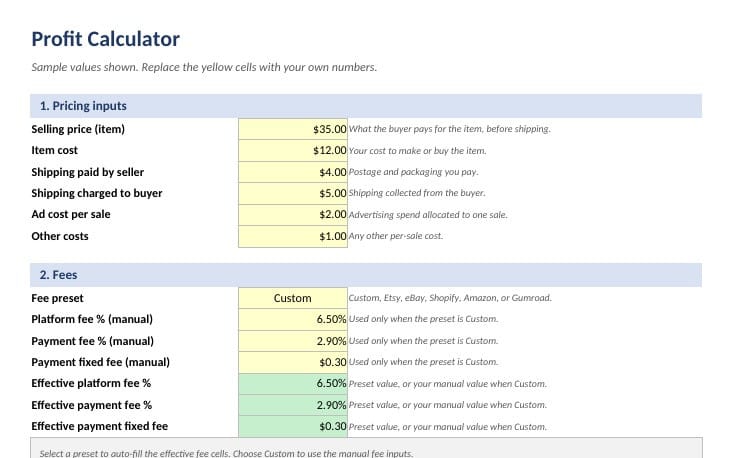Click the 'Payment fee % (manual)' label
733x458 pixels.
[93, 341]
